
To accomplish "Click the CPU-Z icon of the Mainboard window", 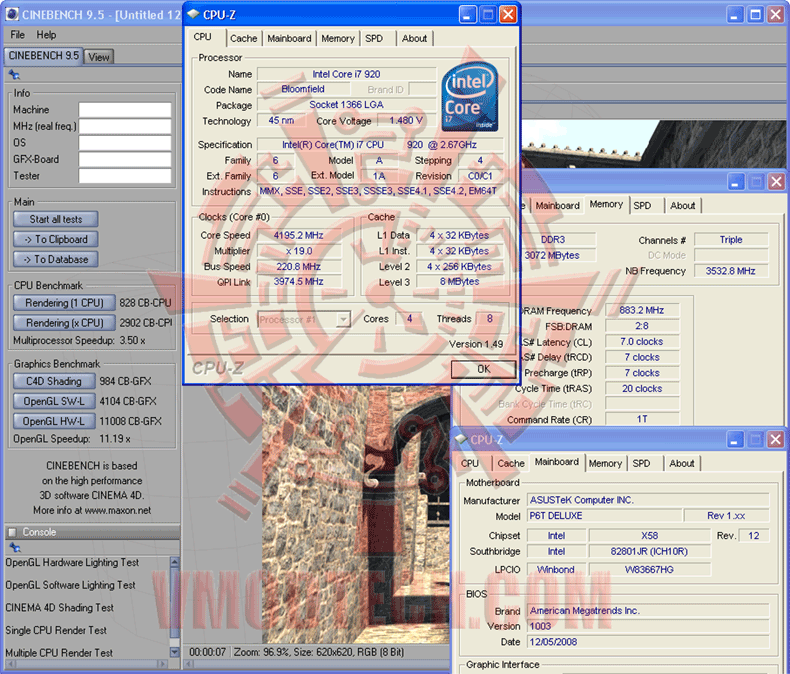I will [461, 439].
